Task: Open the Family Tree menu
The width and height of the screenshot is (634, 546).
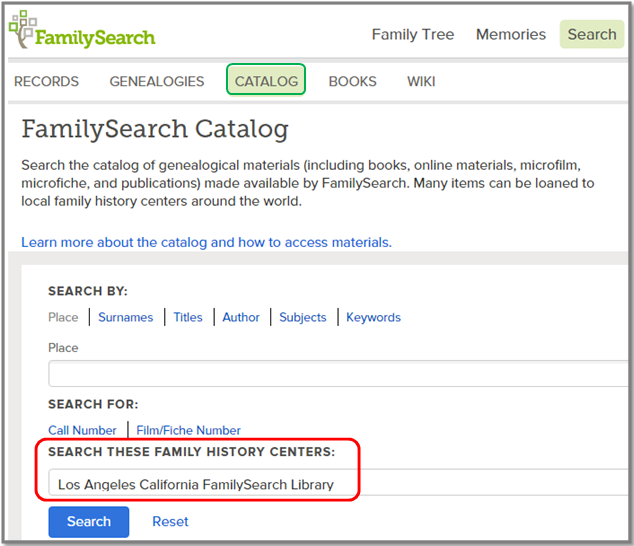Action: pyautogui.click(x=412, y=34)
